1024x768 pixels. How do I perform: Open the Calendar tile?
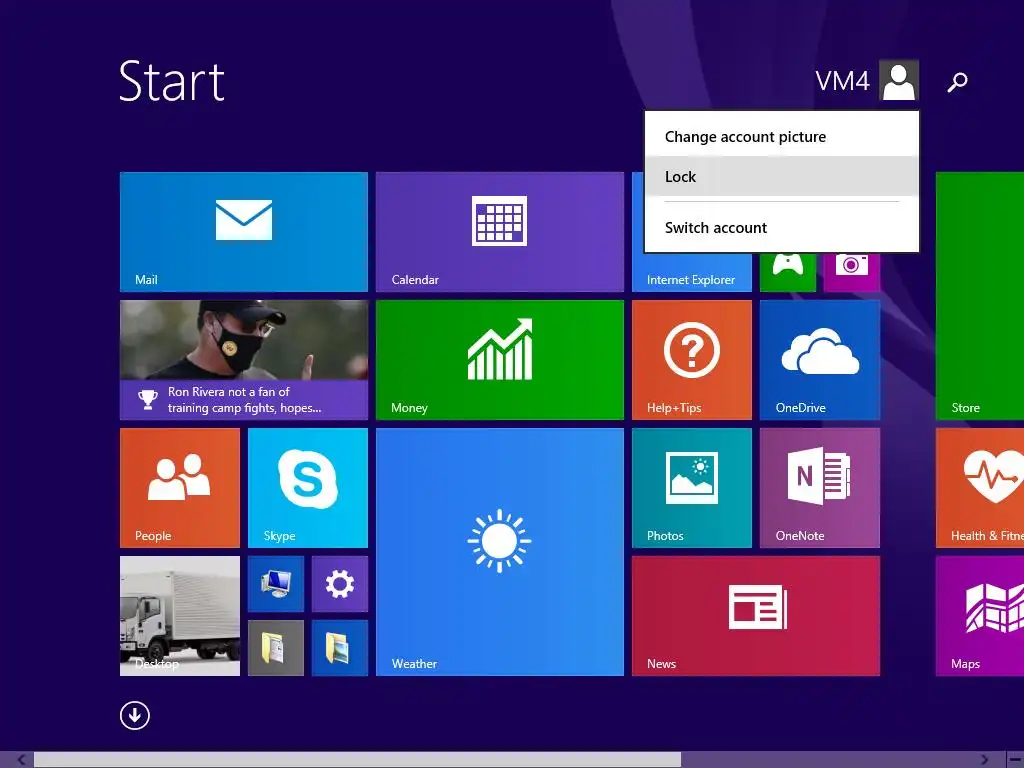pos(500,232)
